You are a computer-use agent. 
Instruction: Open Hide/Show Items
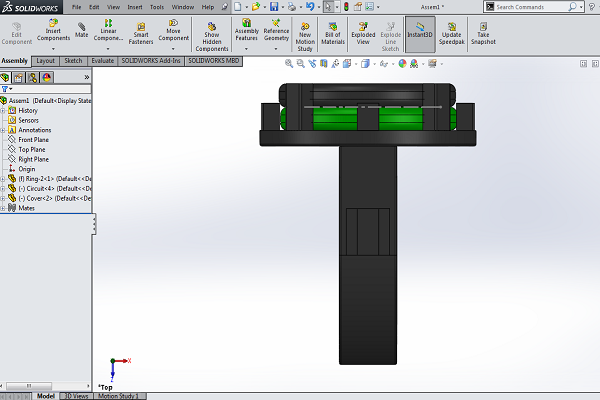click(384, 64)
